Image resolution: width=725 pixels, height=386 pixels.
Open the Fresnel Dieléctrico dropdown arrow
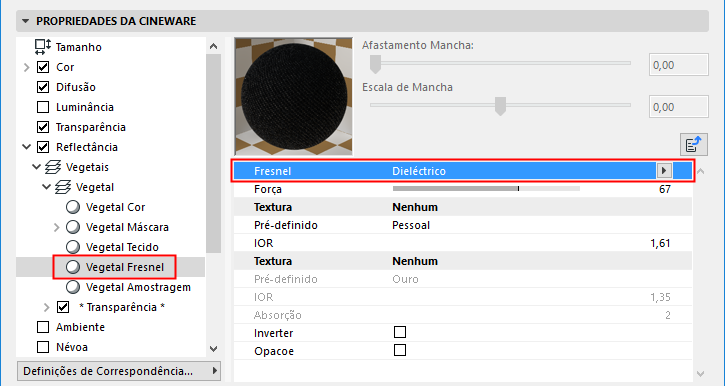click(664, 171)
